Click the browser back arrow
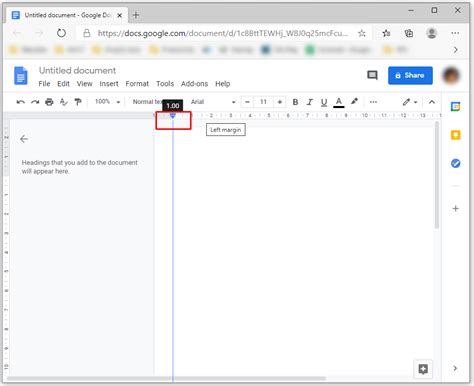Image resolution: width=474 pixels, height=386 pixels. (x=17, y=33)
